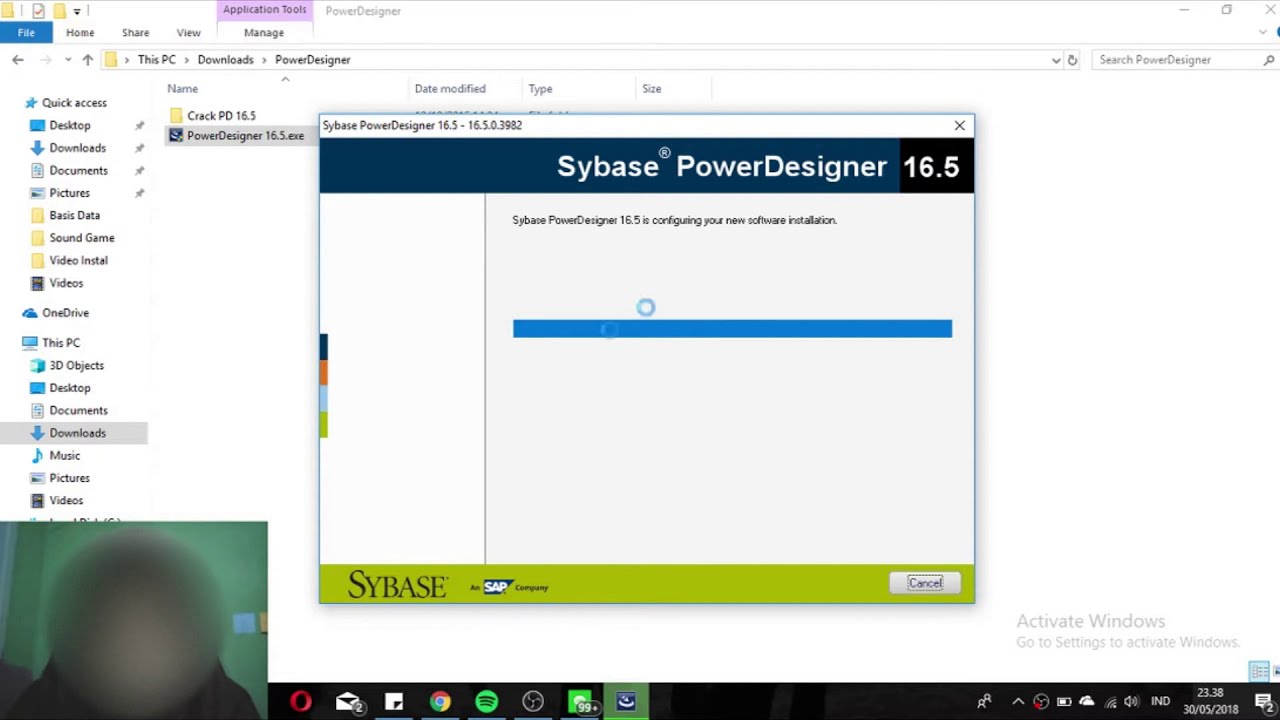Viewport: 1280px width, 720px height.
Task: Click the OneDrive cloud tray icon
Action: coord(1087,701)
